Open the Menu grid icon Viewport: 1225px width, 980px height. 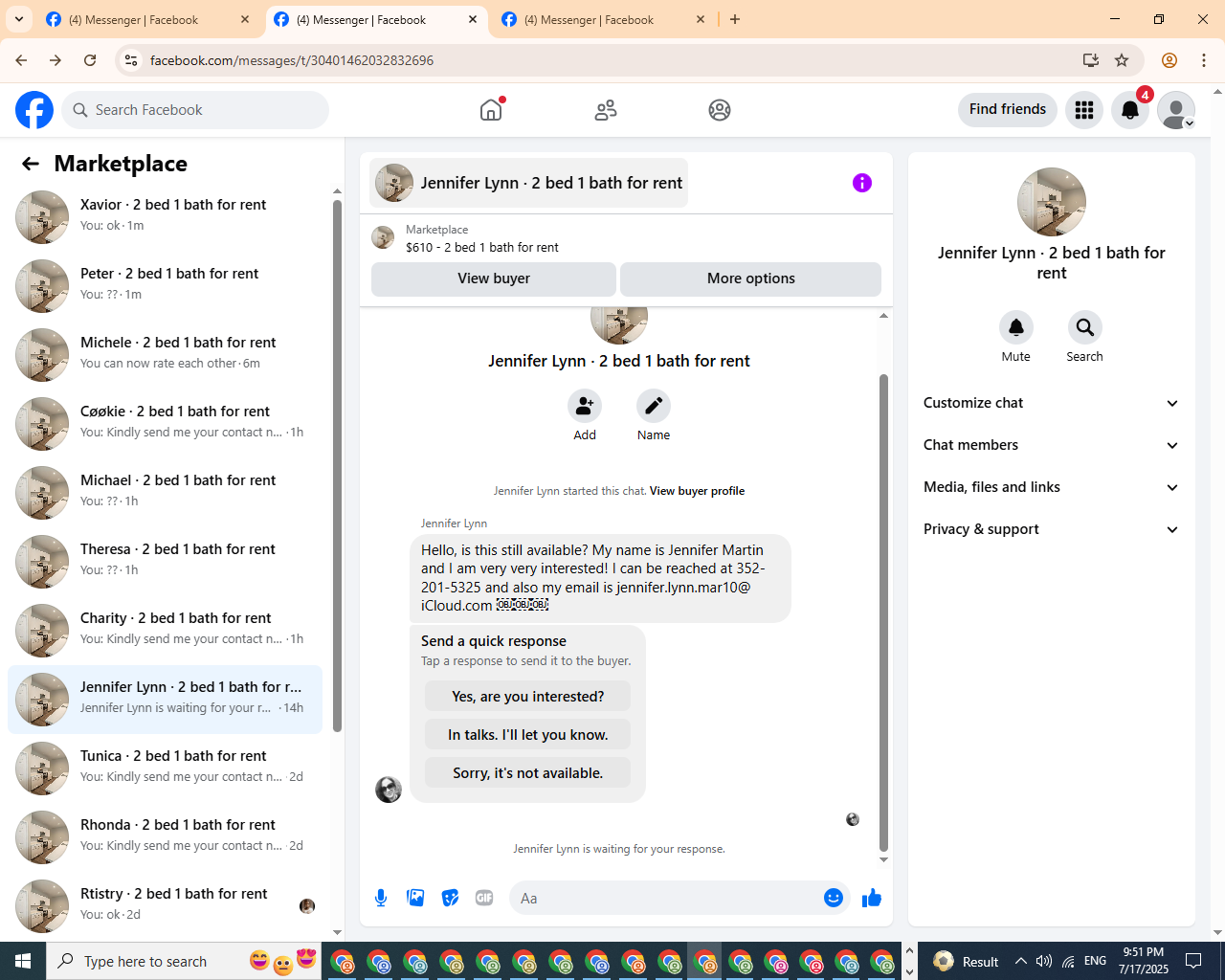click(x=1084, y=110)
